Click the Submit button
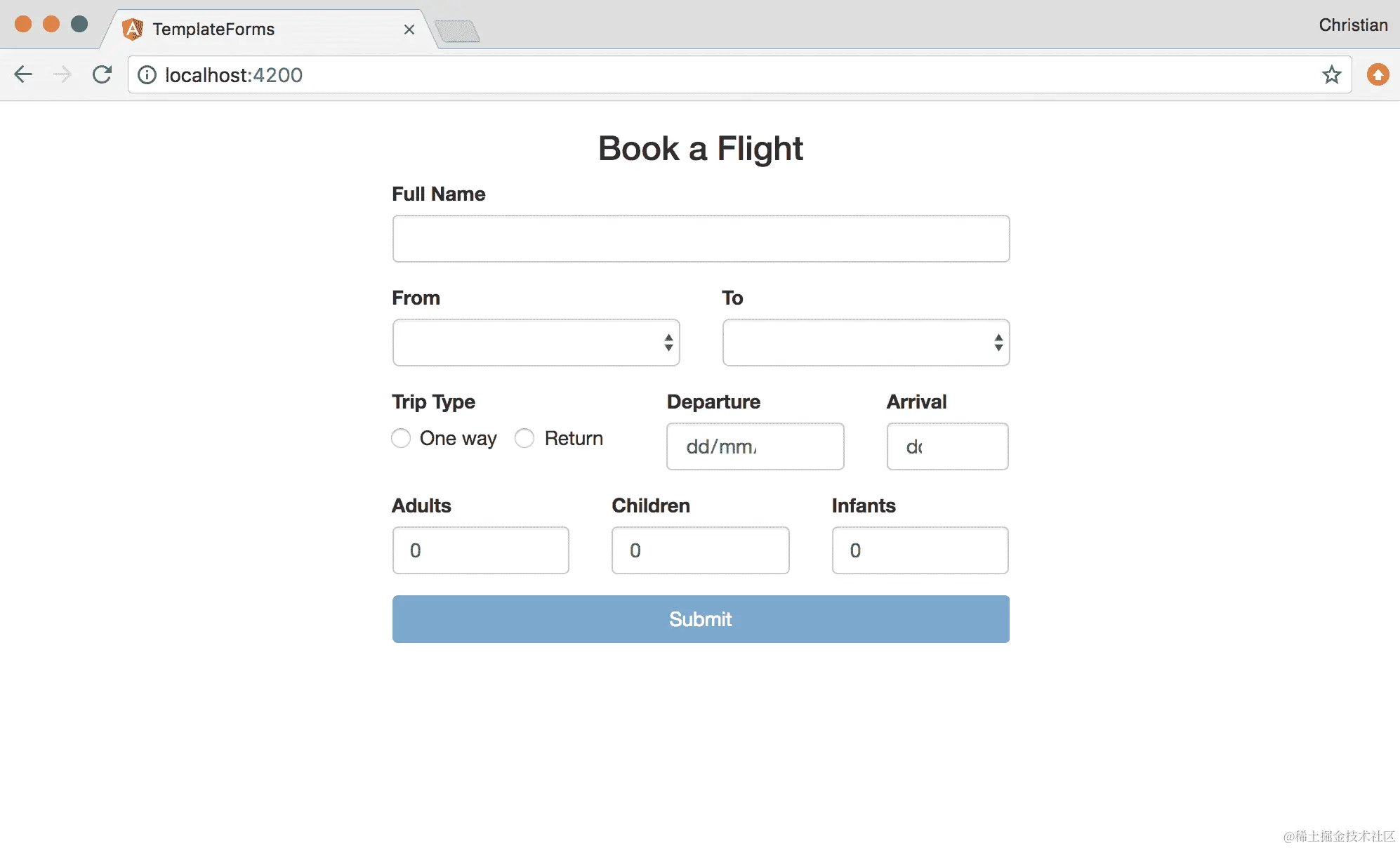 coord(701,619)
